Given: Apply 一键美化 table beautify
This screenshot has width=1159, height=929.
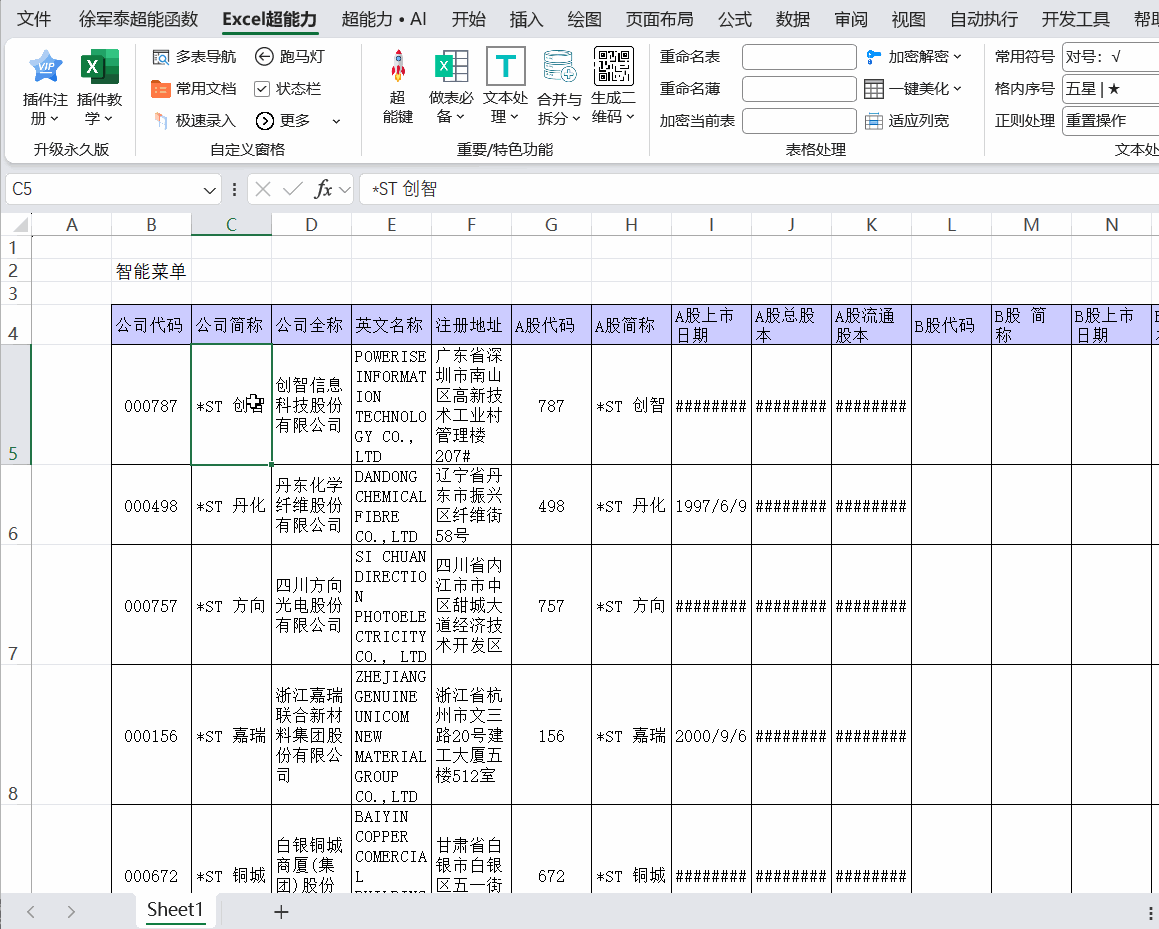Looking at the screenshot, I should click(914, 89).
